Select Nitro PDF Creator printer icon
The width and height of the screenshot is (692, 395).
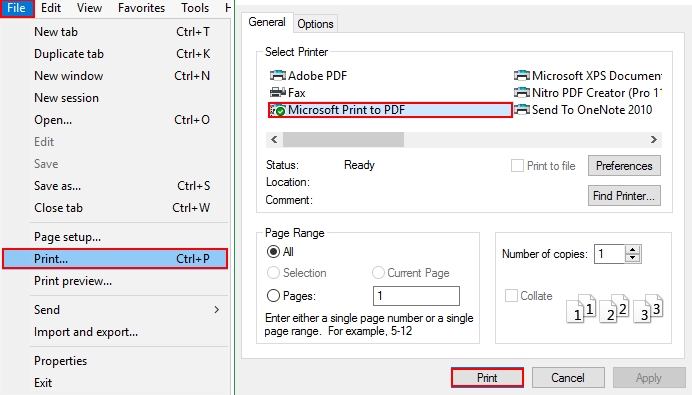click(x=522, y=93)
